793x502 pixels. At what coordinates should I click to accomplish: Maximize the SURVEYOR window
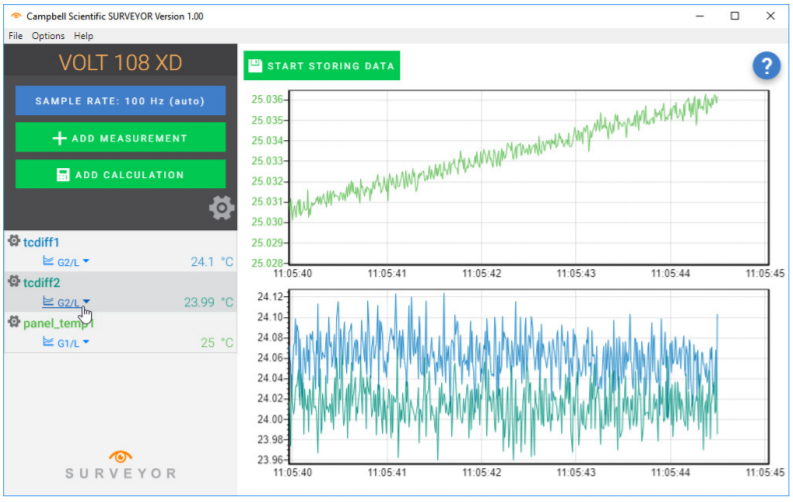pos(735,16)
